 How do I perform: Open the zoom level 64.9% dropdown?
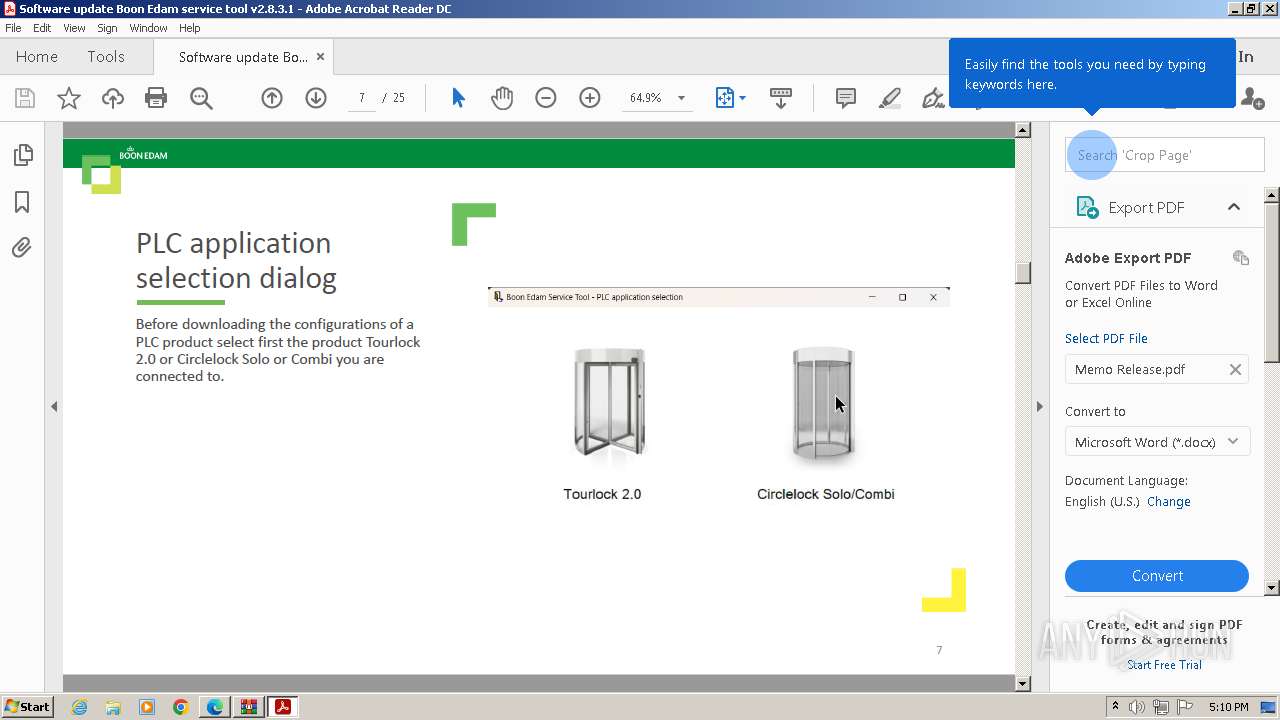click(x=681, y=98)
